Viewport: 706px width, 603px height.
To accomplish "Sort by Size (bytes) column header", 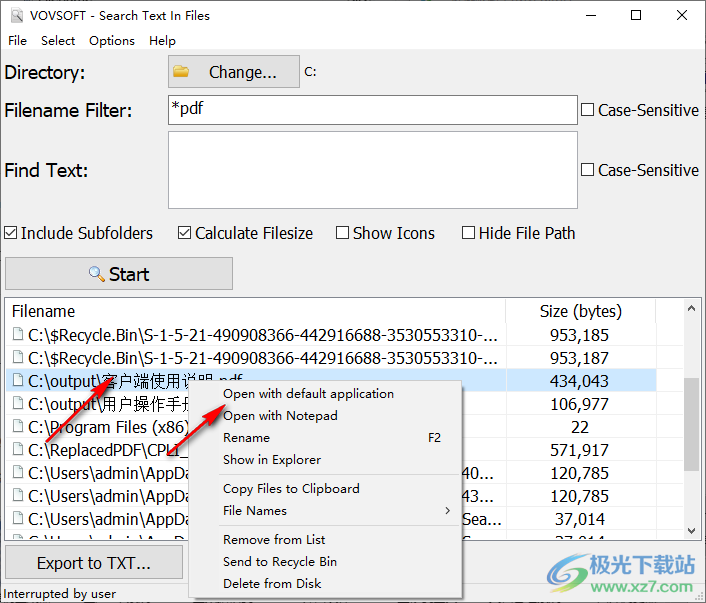I will pos(580,311).
